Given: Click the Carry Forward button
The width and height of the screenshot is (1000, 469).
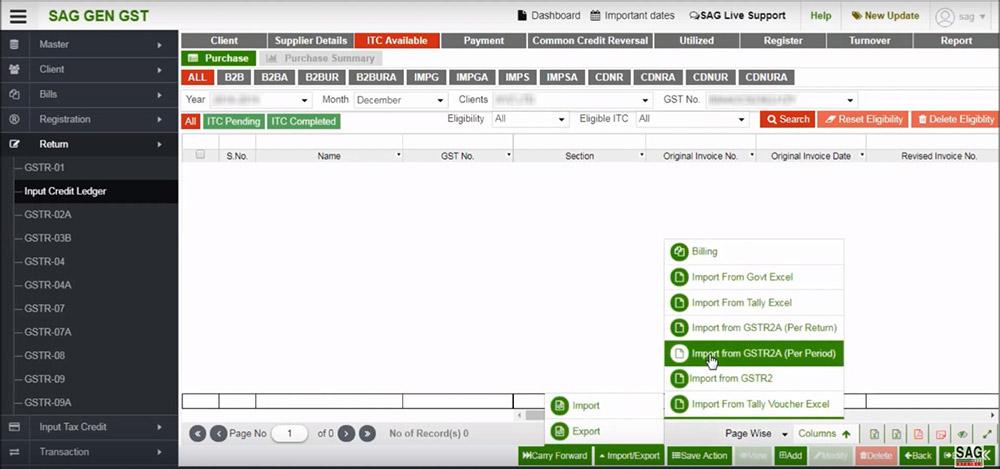Looking at the screenshot, I should 555,456.
